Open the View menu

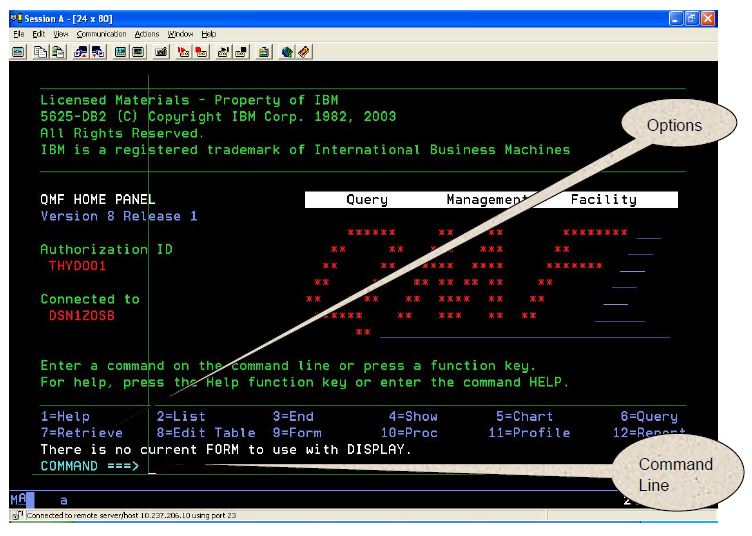[x=60, y=34]
